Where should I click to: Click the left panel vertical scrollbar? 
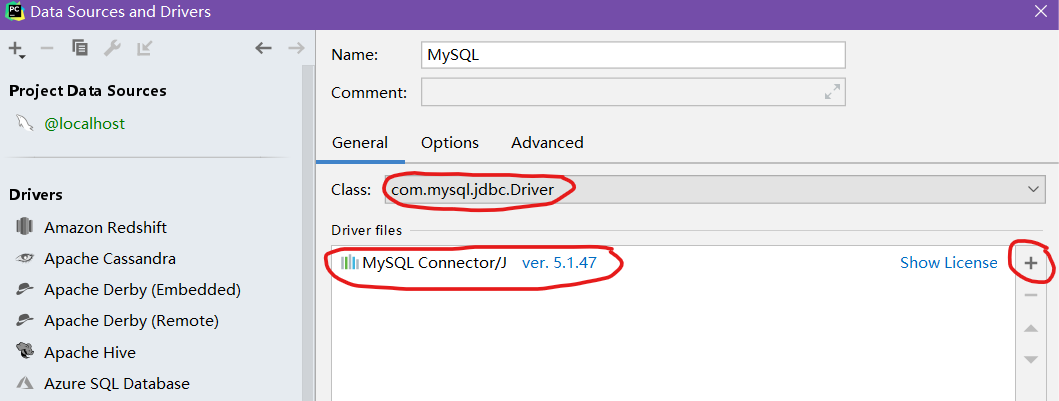(x=308, y=233)
